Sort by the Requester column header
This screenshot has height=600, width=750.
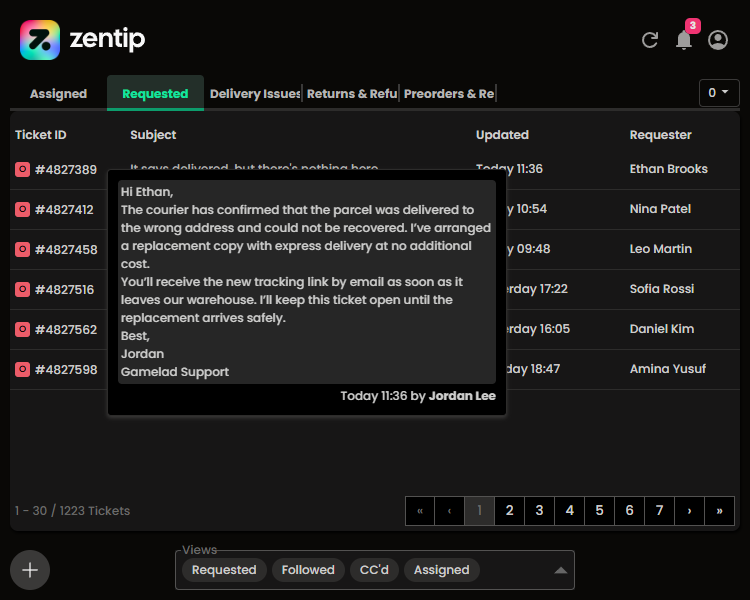(661, 135)
